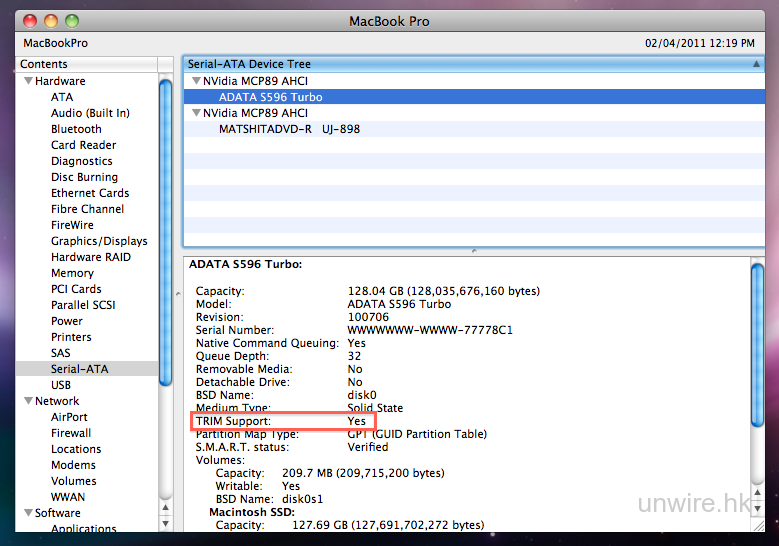The height and width of the screenshot is (546, 779).
Task: Click the Contents column header
Action: (90, 64)
